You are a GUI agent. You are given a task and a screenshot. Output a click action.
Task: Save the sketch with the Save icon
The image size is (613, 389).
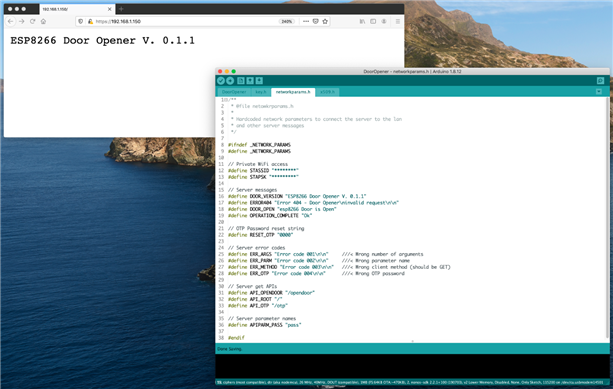tap(259, 81)
